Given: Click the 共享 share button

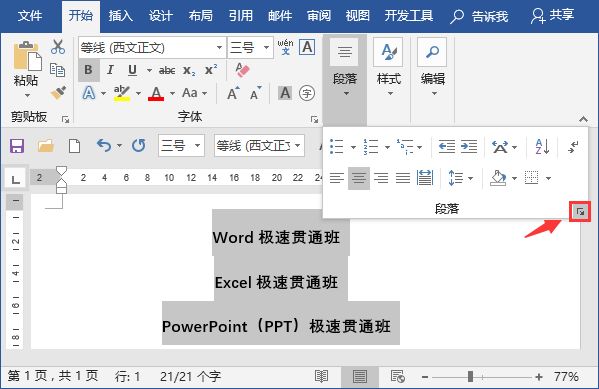Looking at the screenshot, I should [552, 16].
